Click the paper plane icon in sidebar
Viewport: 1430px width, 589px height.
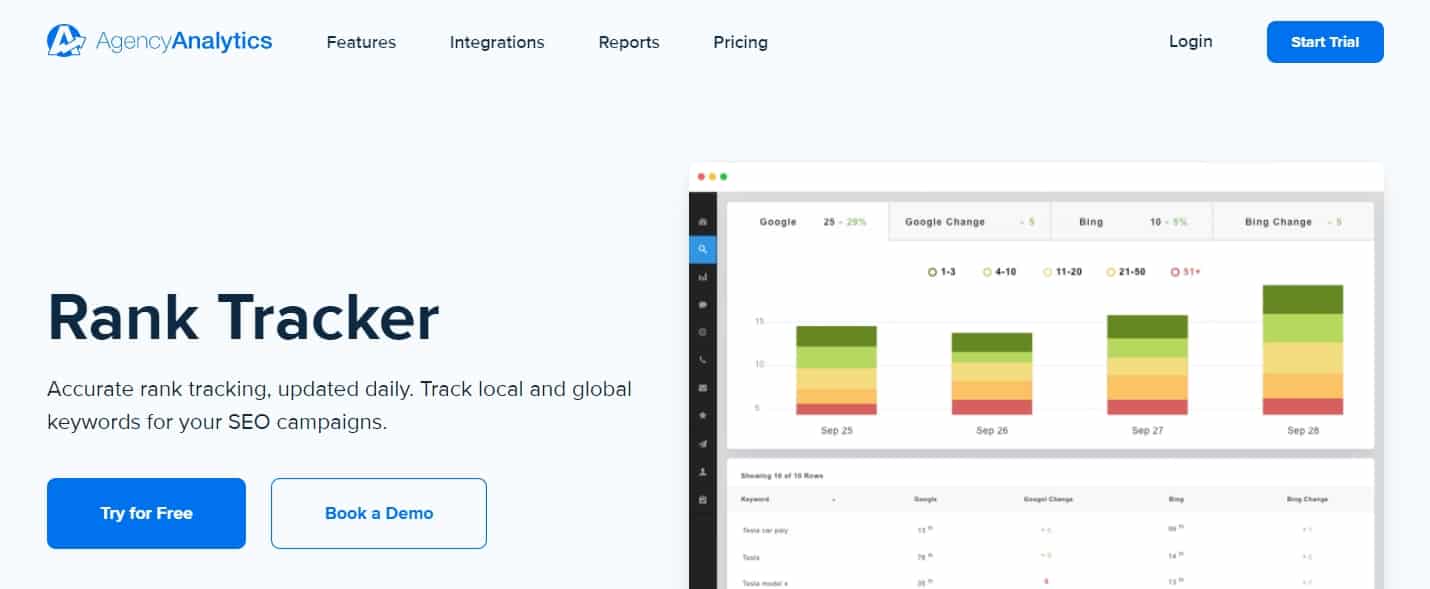point(703,443)
